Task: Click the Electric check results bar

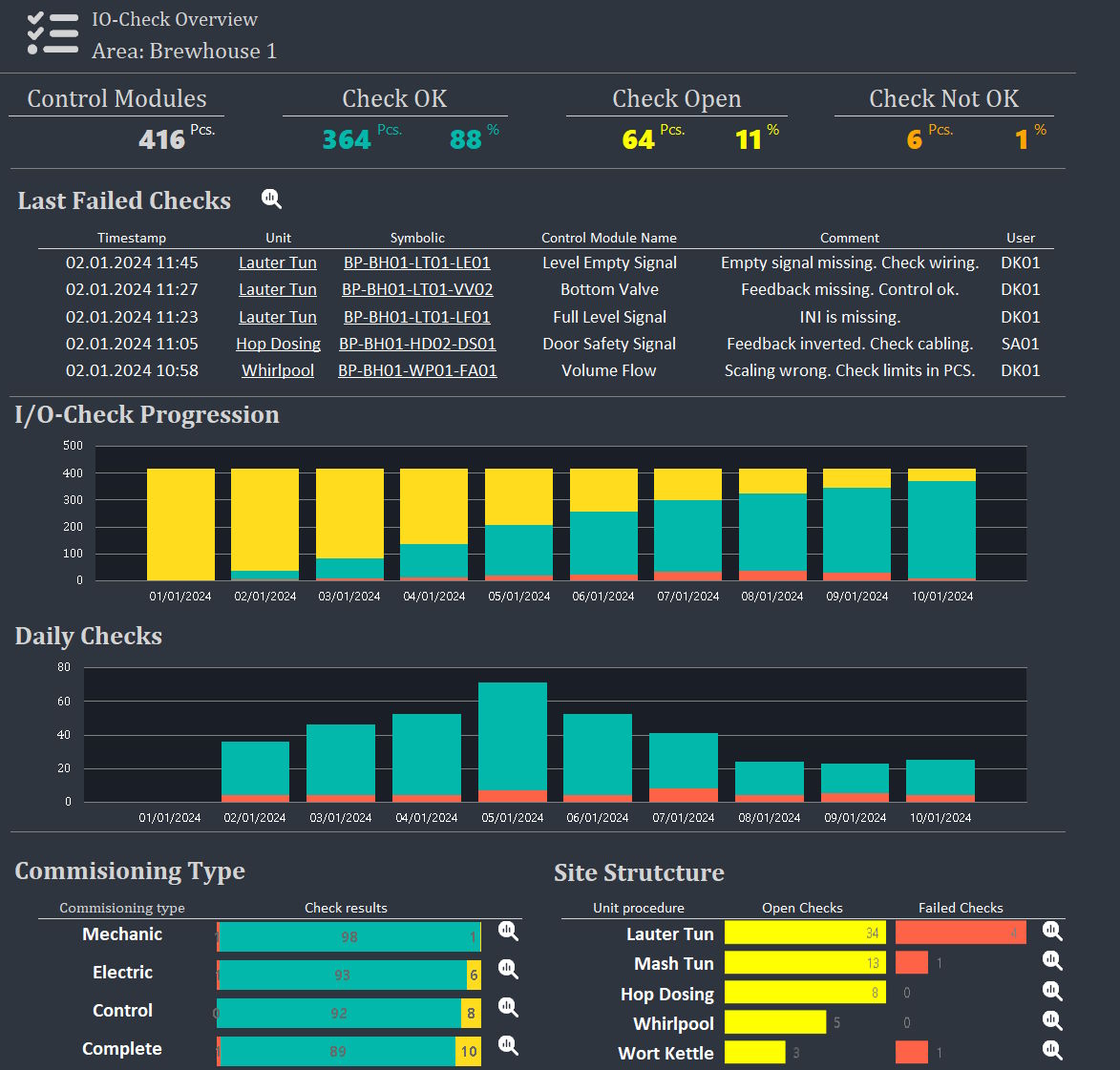Action: (349, 975)
